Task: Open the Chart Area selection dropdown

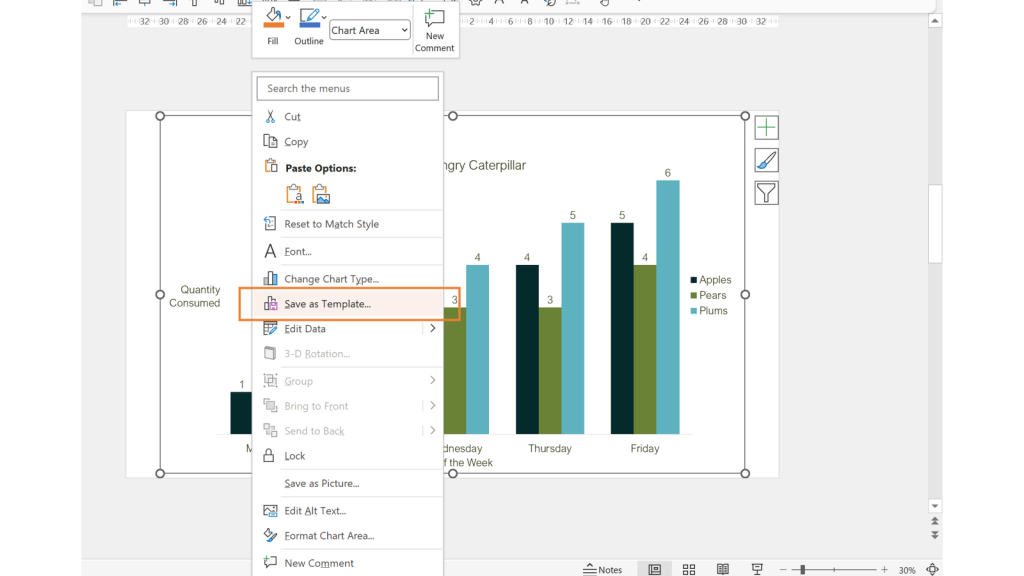Action: tap(369, 30)
